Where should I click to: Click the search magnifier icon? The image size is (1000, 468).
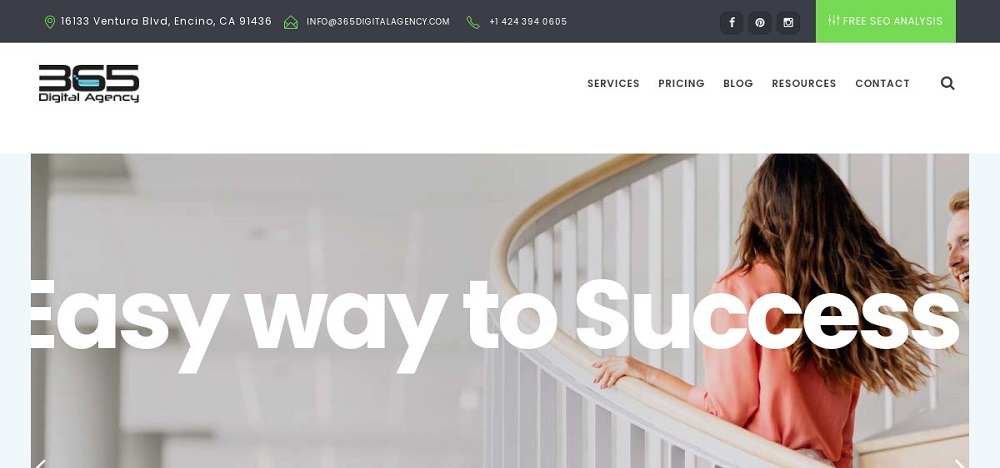[x=947, y=83]
